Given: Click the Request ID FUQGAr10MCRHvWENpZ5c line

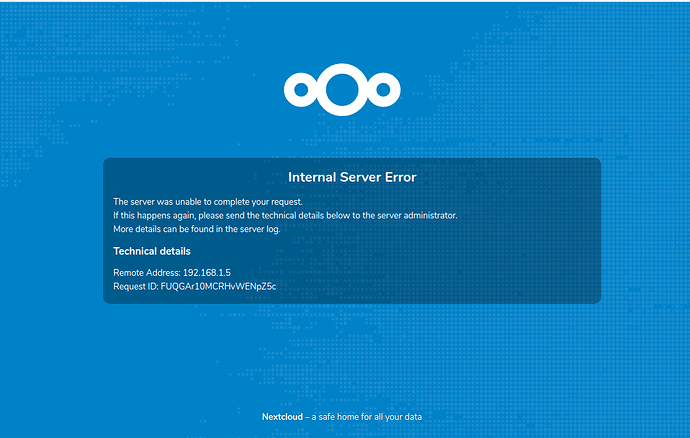Looking at the screenshot, I should 195,287.
